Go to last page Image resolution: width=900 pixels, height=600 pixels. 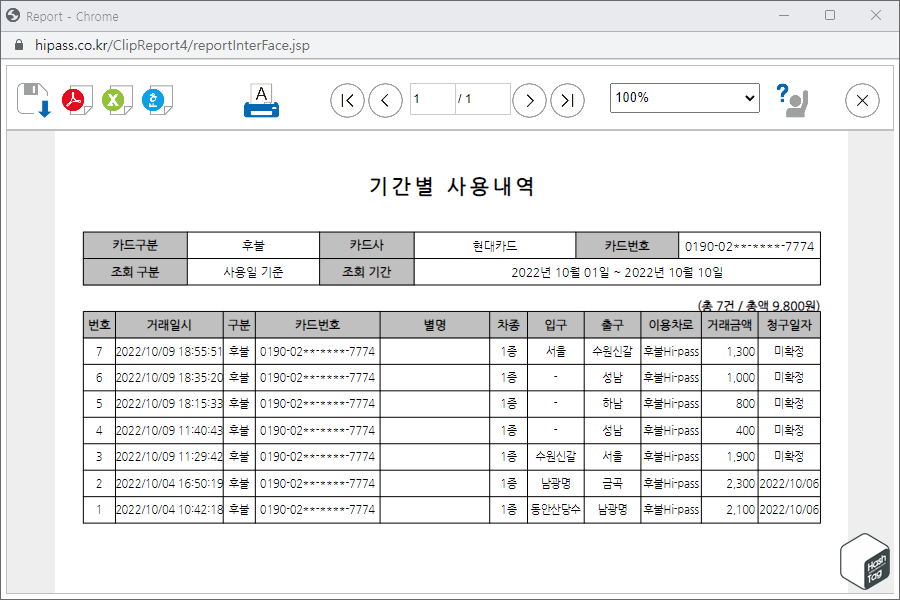[567, 100]
